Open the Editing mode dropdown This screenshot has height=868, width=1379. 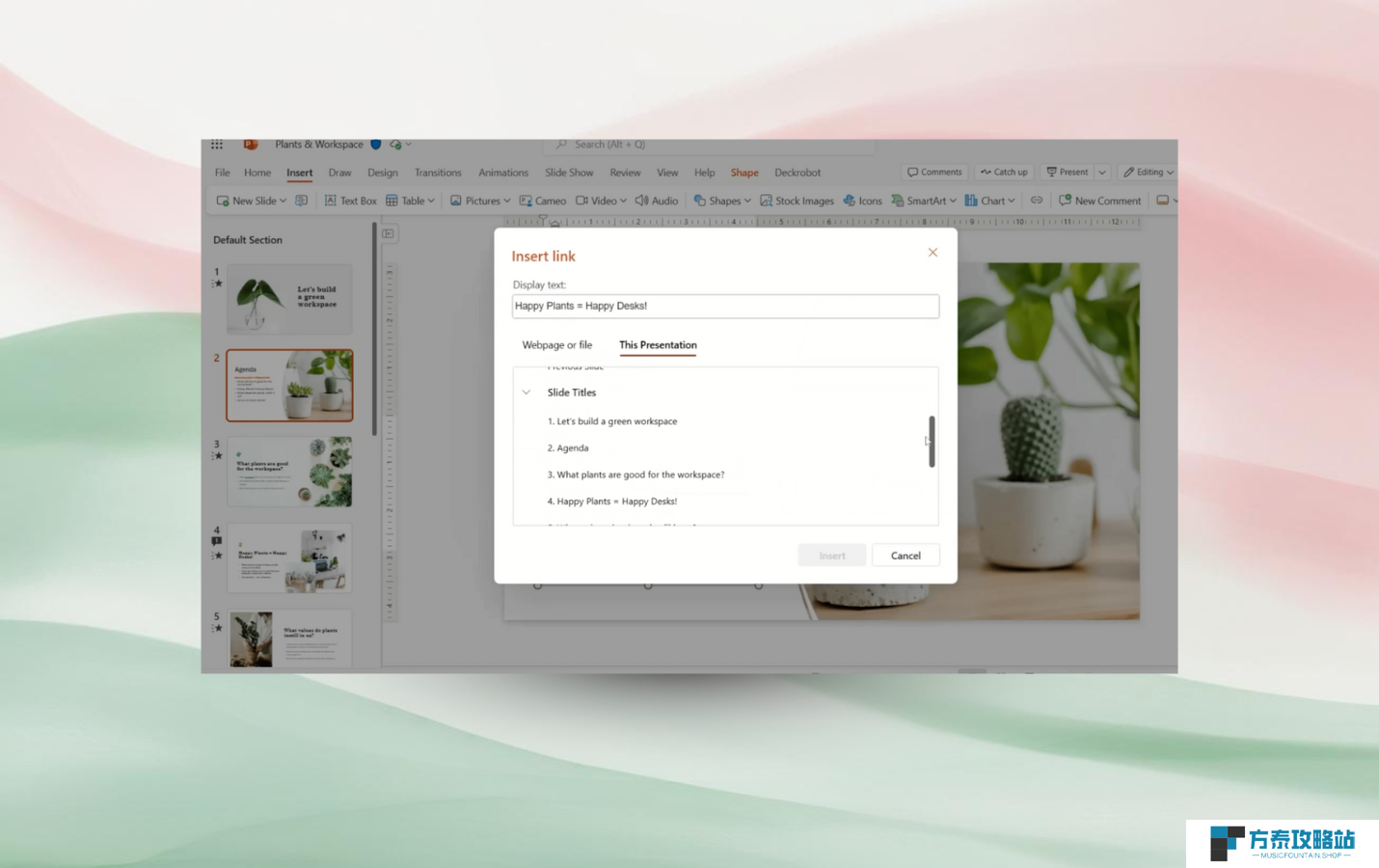1148,172
